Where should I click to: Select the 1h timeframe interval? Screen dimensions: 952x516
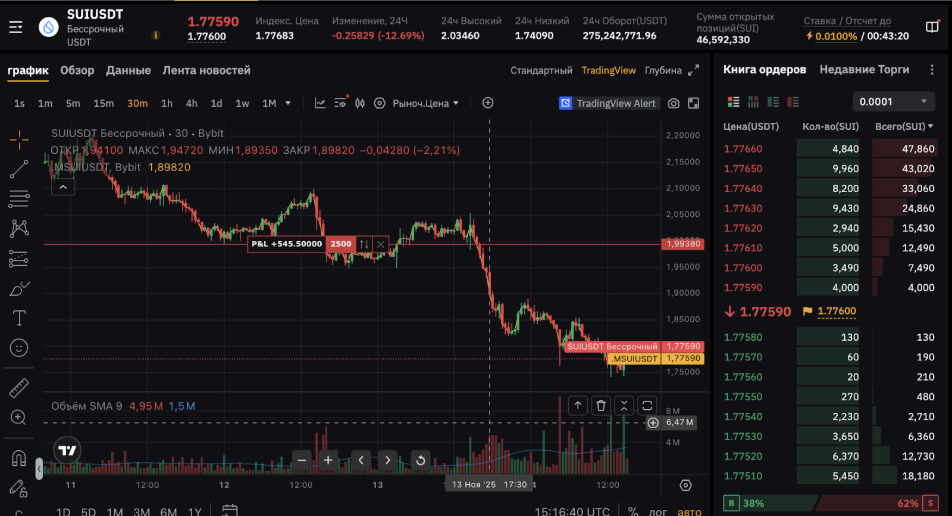click(x=167, y=103)
